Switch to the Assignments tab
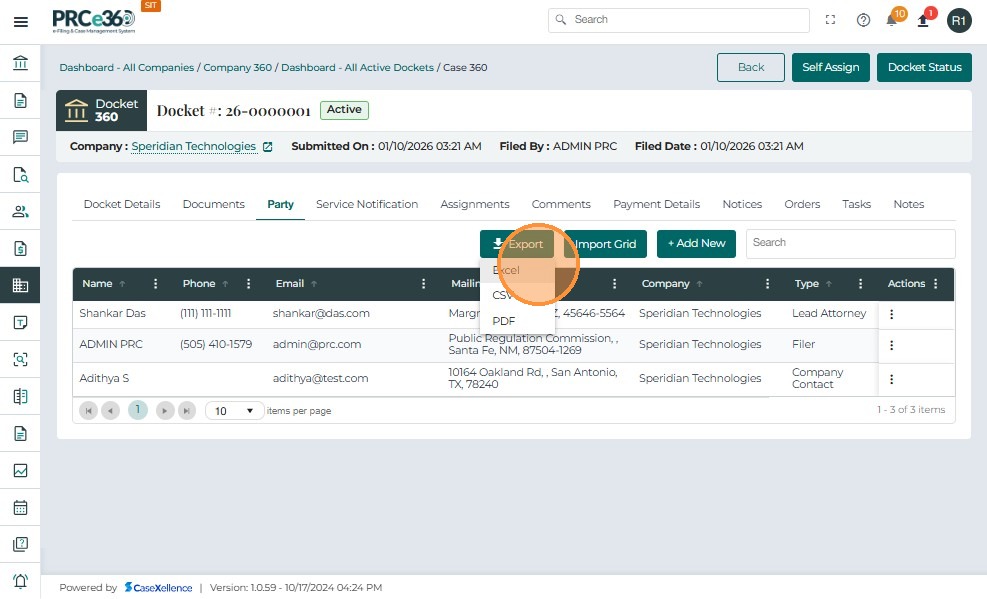 (x=475, y=204)
